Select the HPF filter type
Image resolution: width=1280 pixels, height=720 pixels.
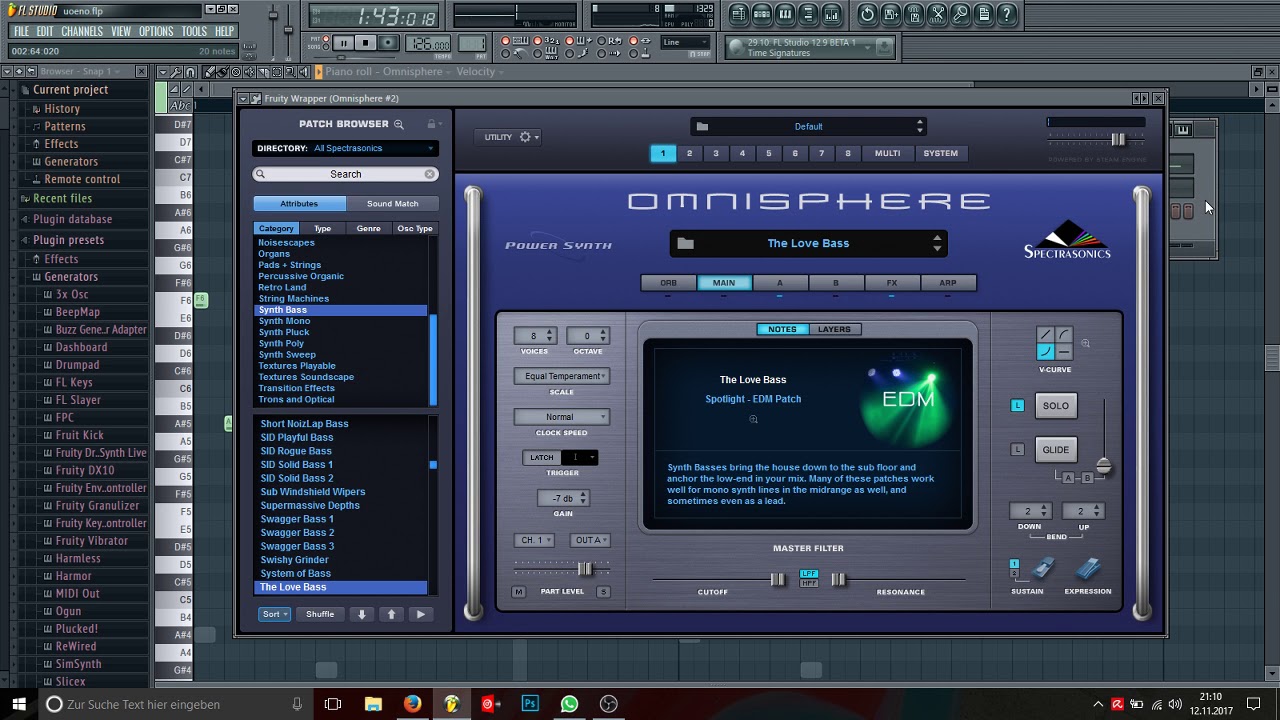pyautogui.click(x=808, y=583)
